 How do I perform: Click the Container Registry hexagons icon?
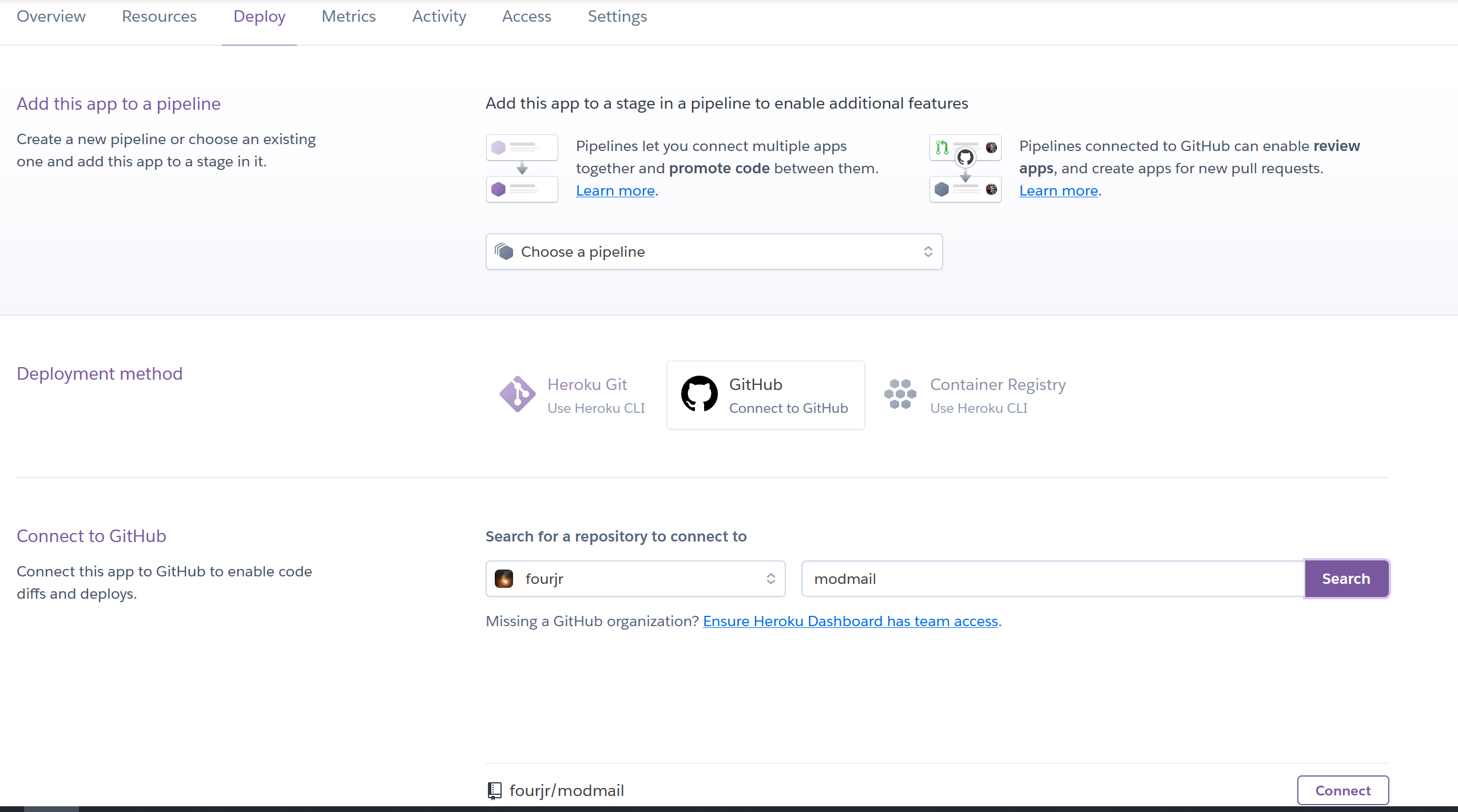point(900,395)
